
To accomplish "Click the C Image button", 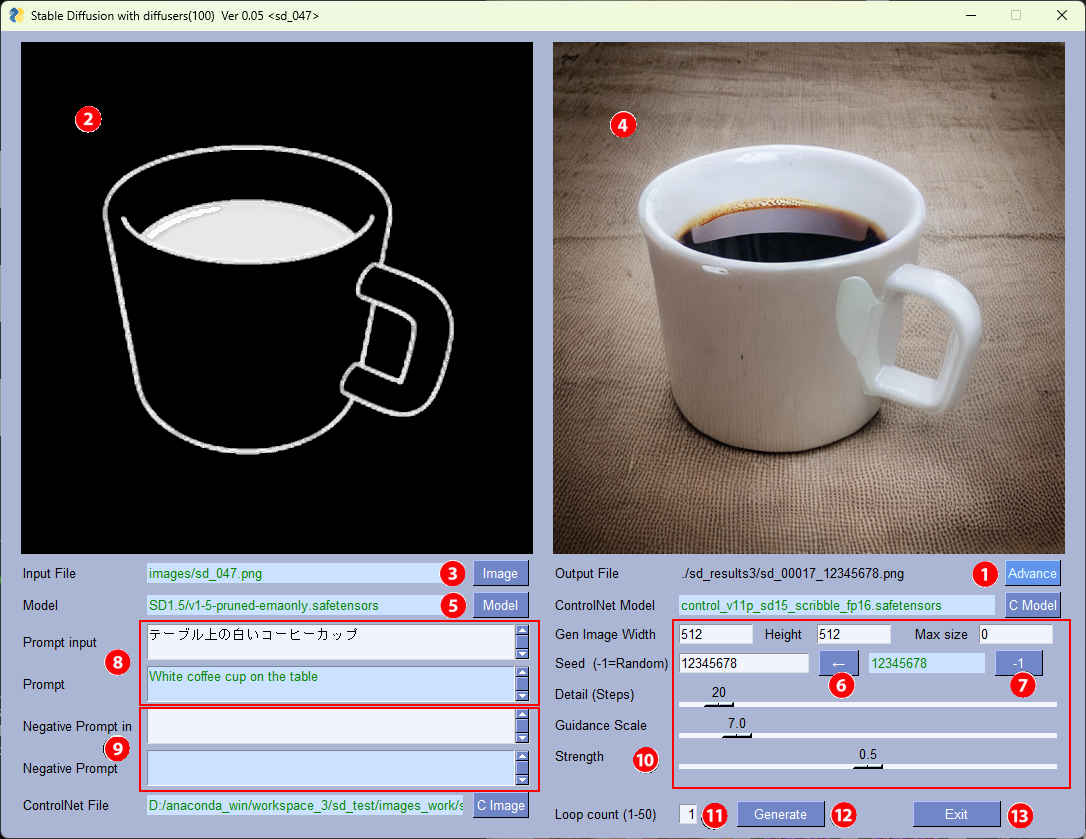I will tap(500, 805).
